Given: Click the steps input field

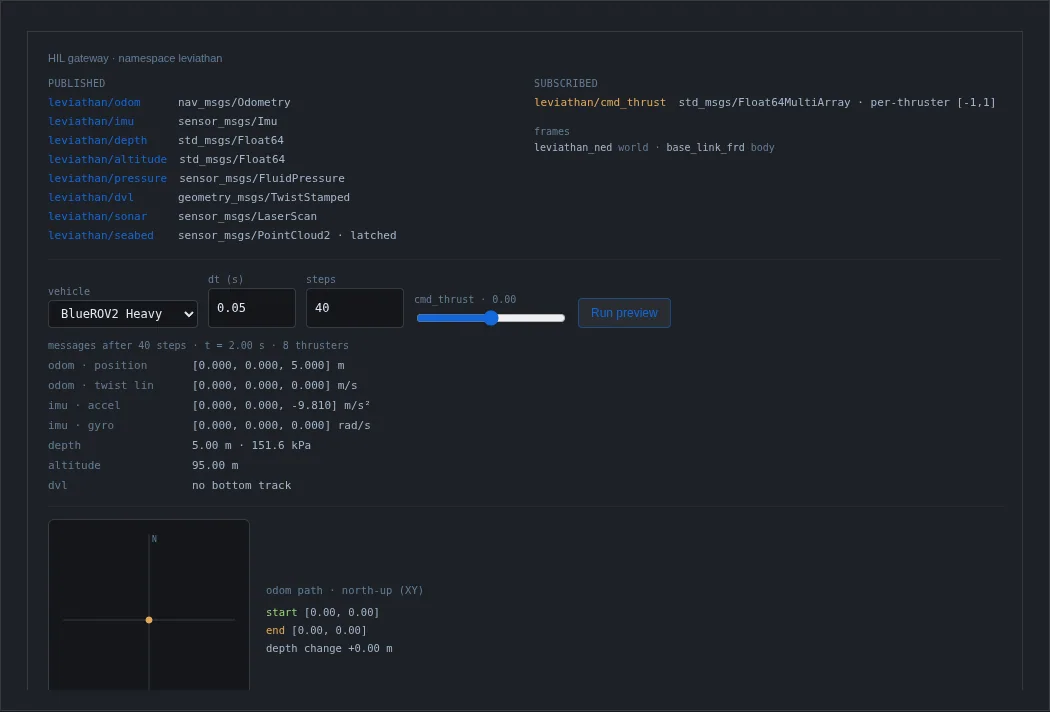Looking at the screenshot, I should 355,307.
